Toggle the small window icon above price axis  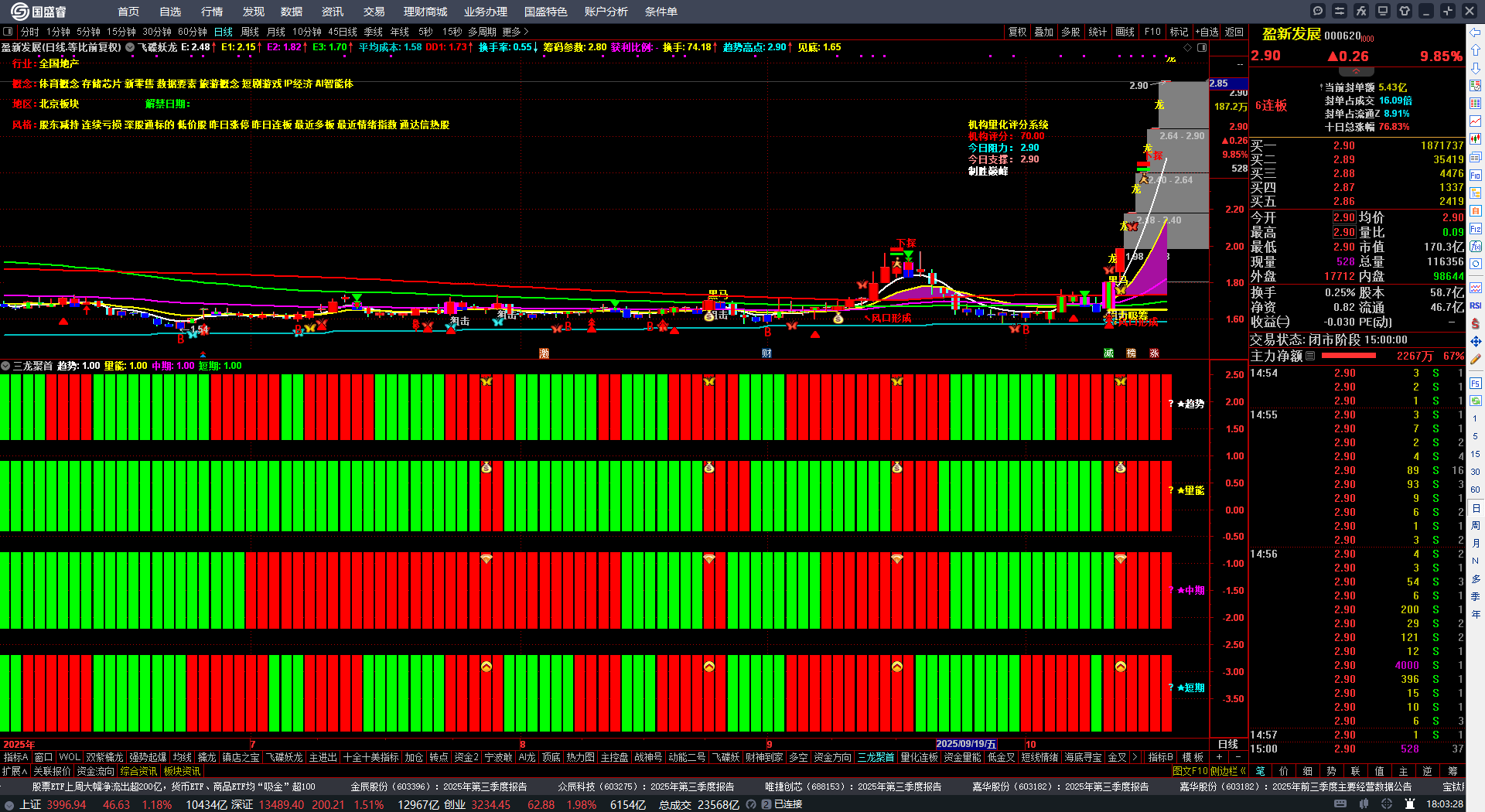[1202, 47]
